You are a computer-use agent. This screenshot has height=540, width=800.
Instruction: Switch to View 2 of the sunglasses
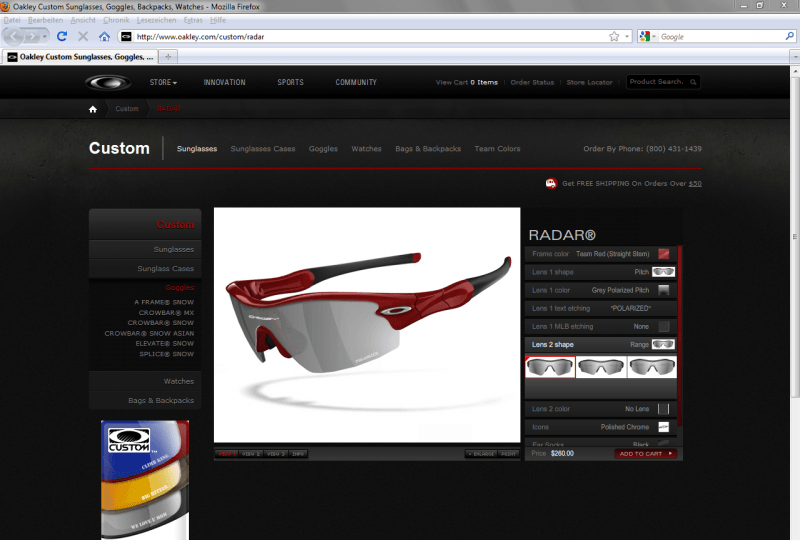click(x=251, y=454)
